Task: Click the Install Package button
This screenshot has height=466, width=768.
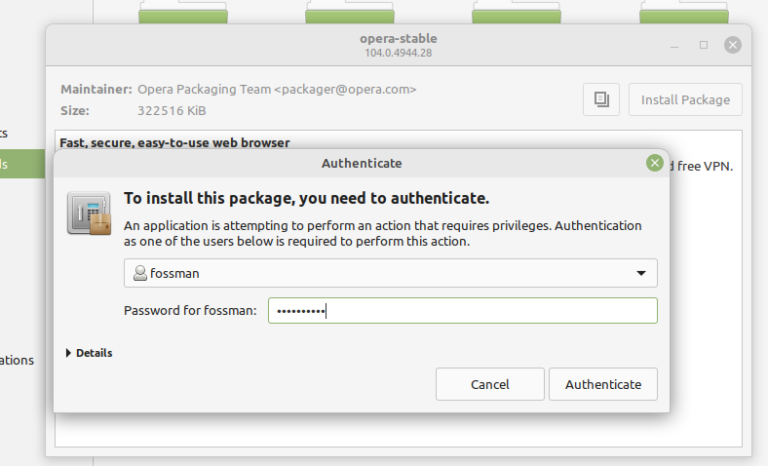Action: tap(685, 100)
